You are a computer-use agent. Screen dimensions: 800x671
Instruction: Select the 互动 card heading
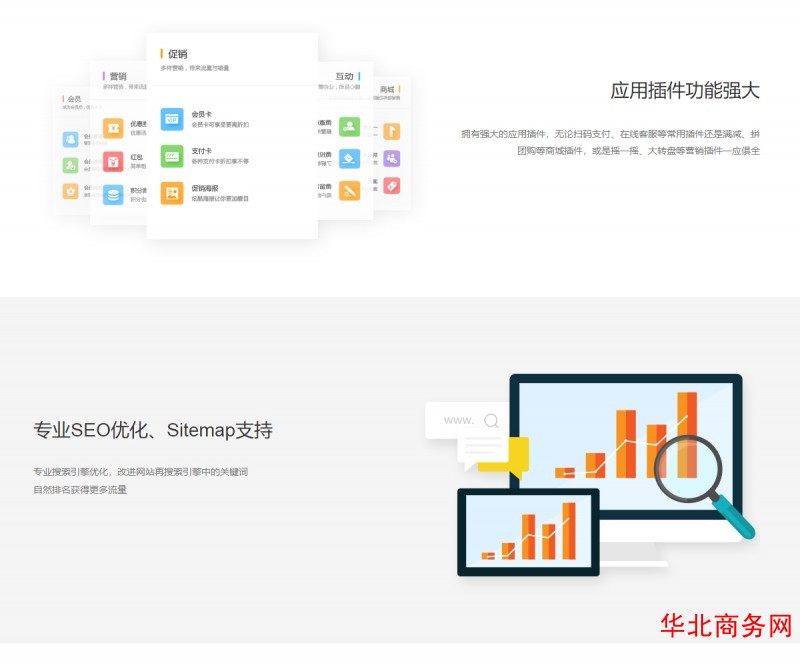click(344, 76)
